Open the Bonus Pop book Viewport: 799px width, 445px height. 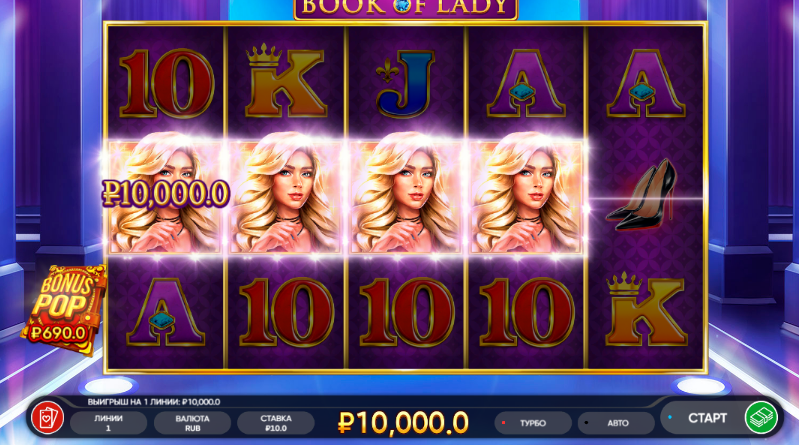pyautogui.click(x=64, y=309)
